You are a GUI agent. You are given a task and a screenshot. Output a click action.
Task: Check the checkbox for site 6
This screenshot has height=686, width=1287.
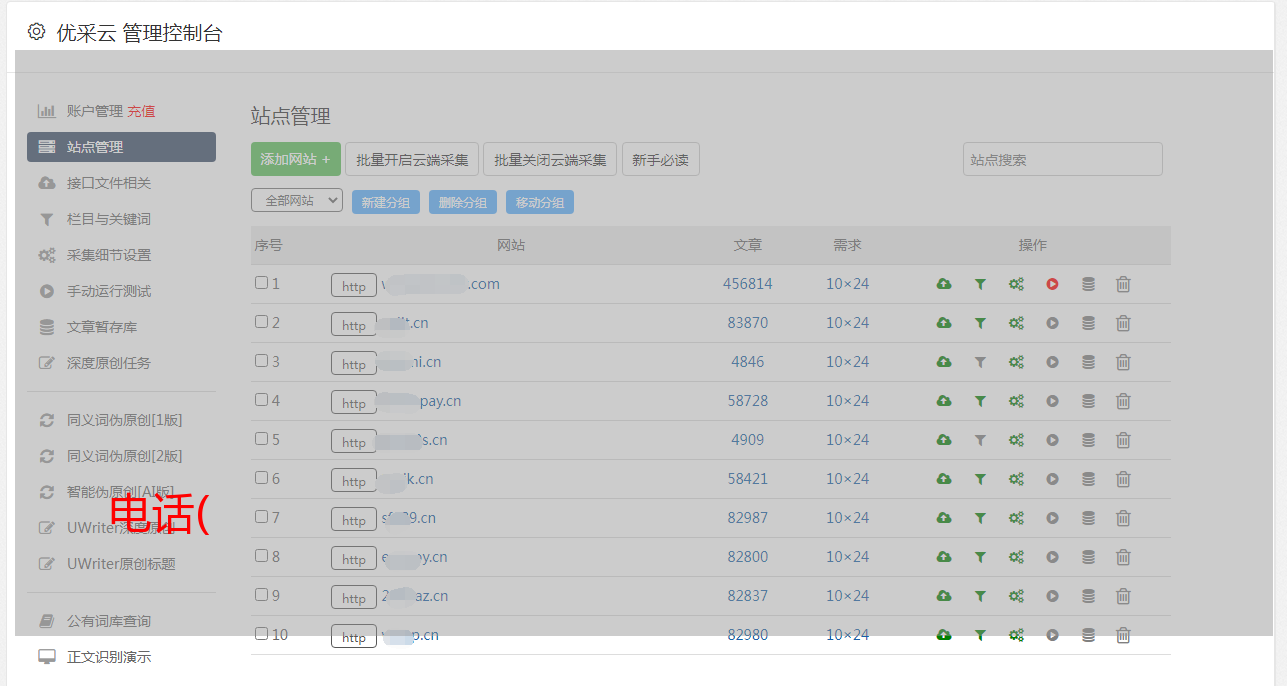pyautogui.click(x=261, y=478)
